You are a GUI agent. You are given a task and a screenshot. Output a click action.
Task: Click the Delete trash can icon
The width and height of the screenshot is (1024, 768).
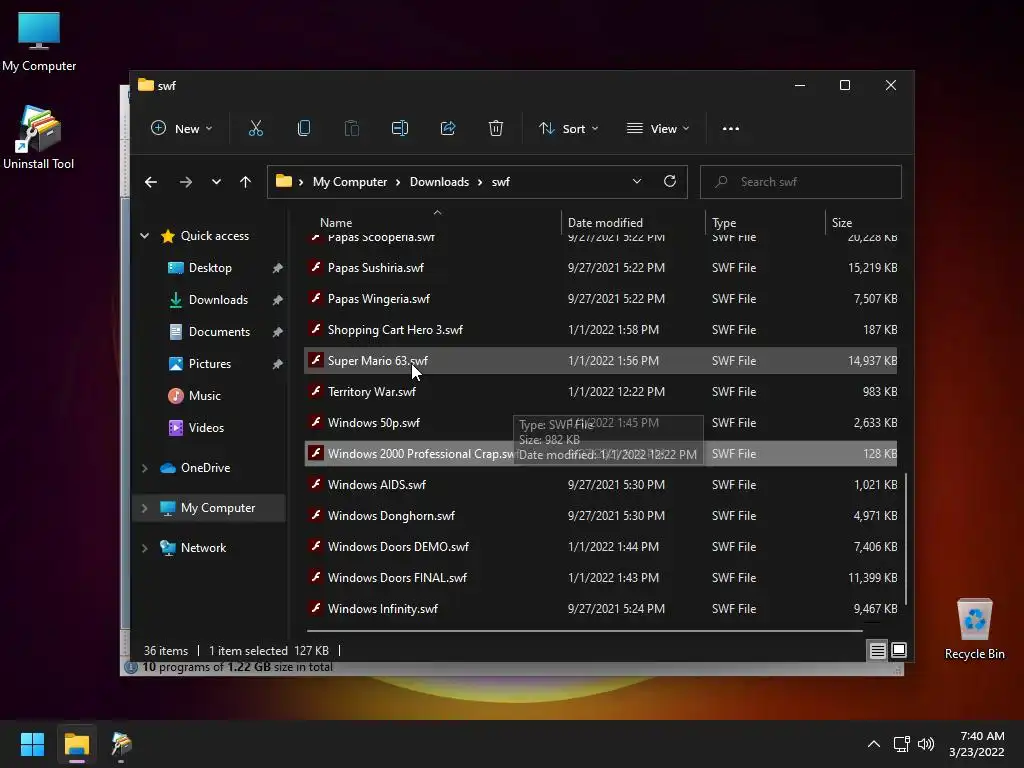pos(496,128)
